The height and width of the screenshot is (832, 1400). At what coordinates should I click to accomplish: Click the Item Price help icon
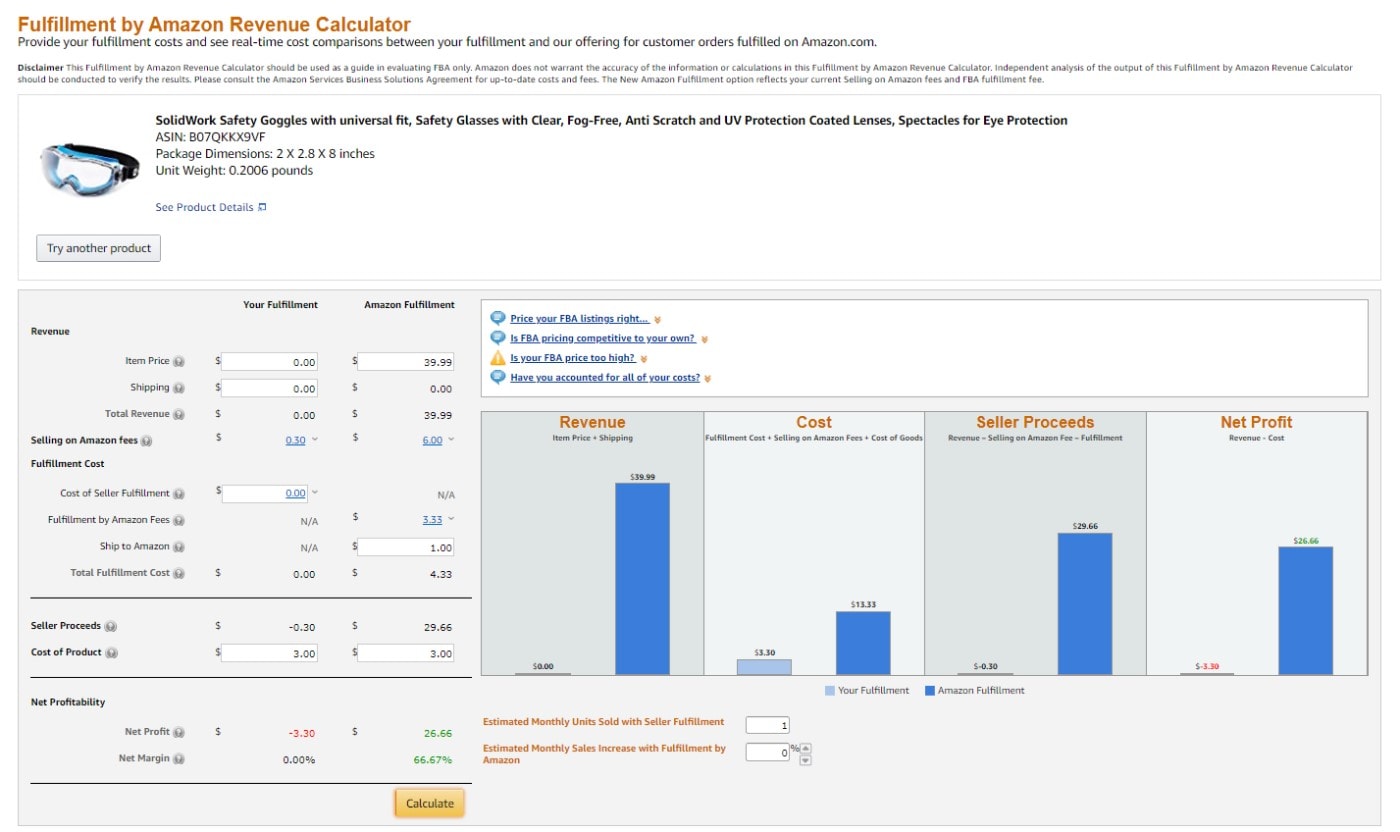click(x=179, y=362)
